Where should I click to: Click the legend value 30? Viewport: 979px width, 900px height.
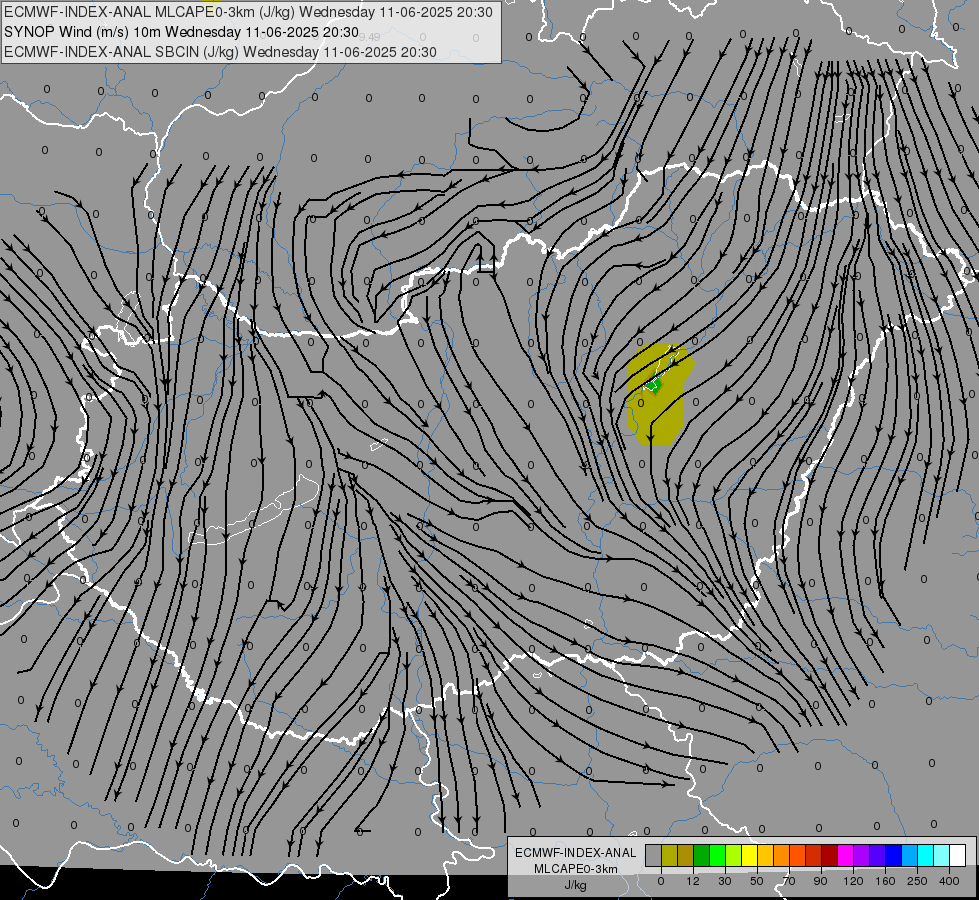click(725, 881)
